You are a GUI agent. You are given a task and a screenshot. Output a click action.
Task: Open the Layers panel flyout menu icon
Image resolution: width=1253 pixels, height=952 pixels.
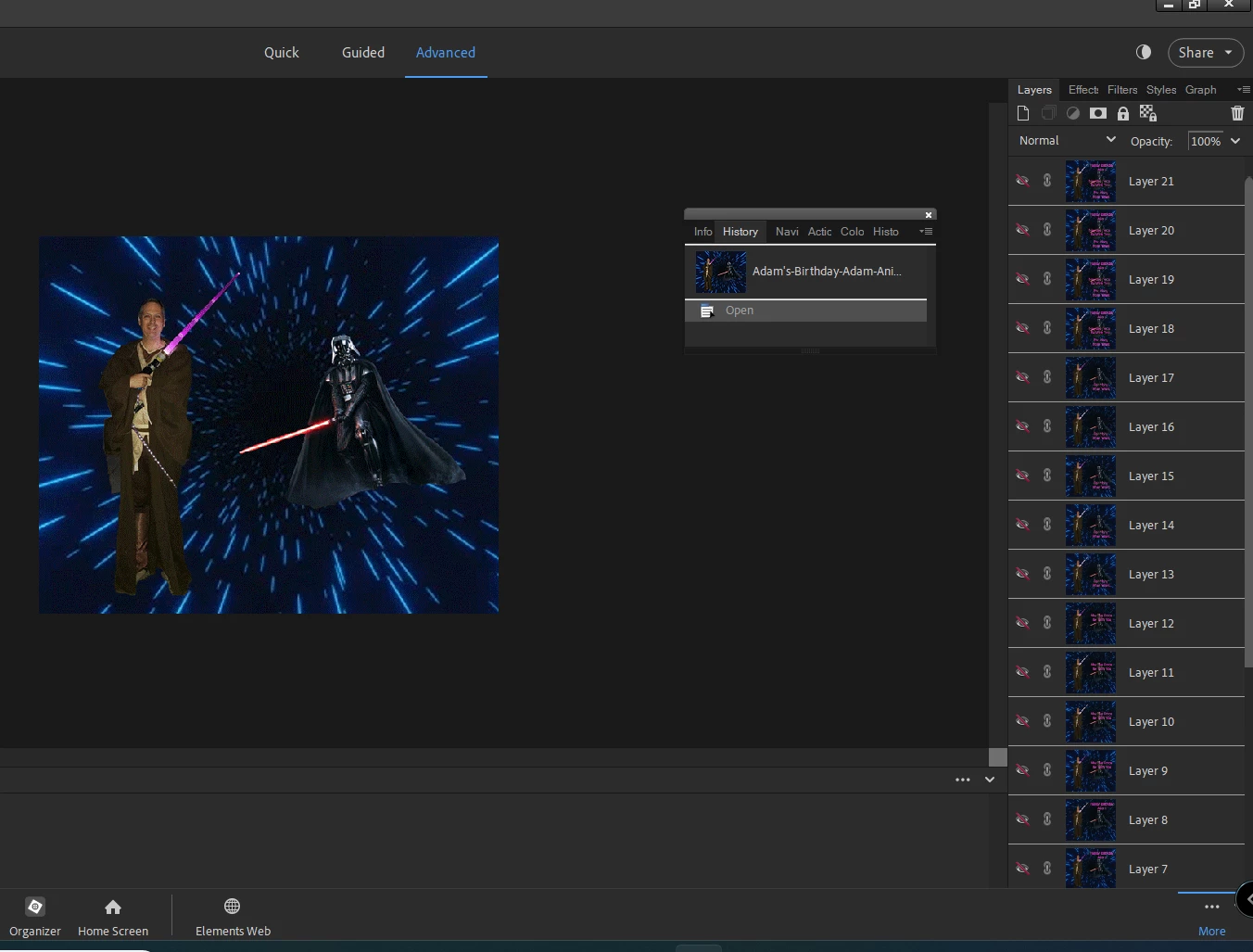1244,90
